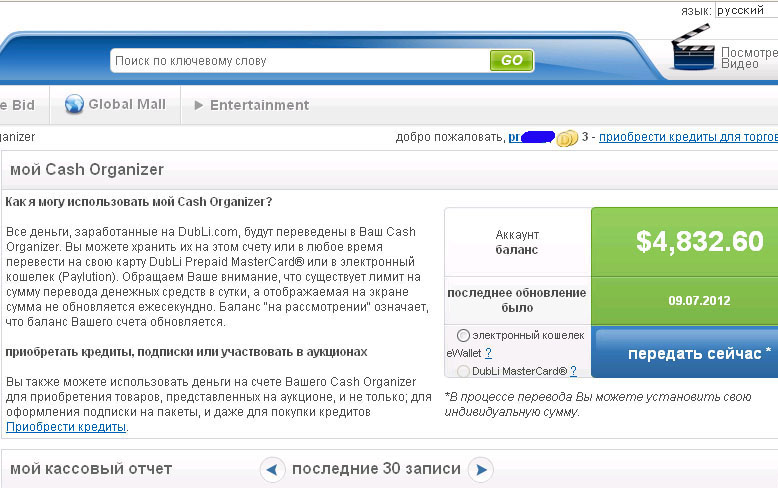Screen dimensions: 778x488
Task: Click the green GO search button
Action: point(512,61)
